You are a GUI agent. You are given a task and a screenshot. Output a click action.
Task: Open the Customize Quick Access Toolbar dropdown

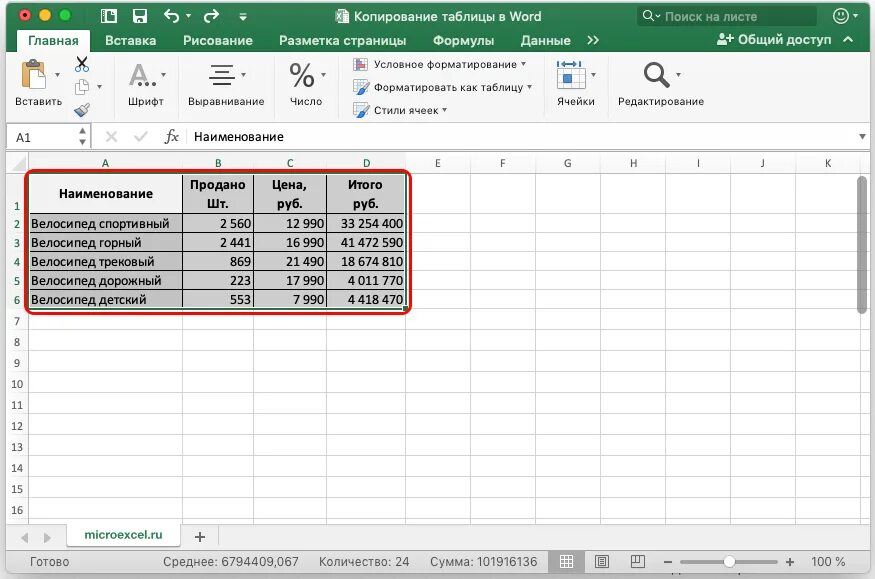[243, 17]
